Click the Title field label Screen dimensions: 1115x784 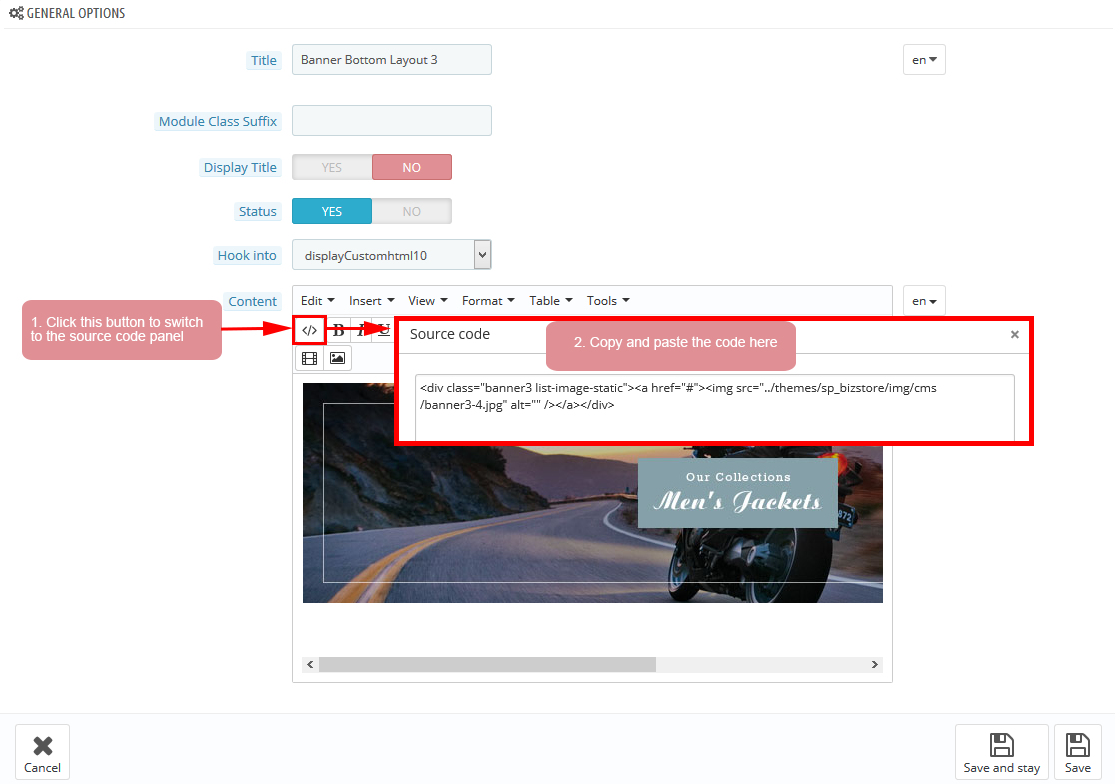click(263, 60)
